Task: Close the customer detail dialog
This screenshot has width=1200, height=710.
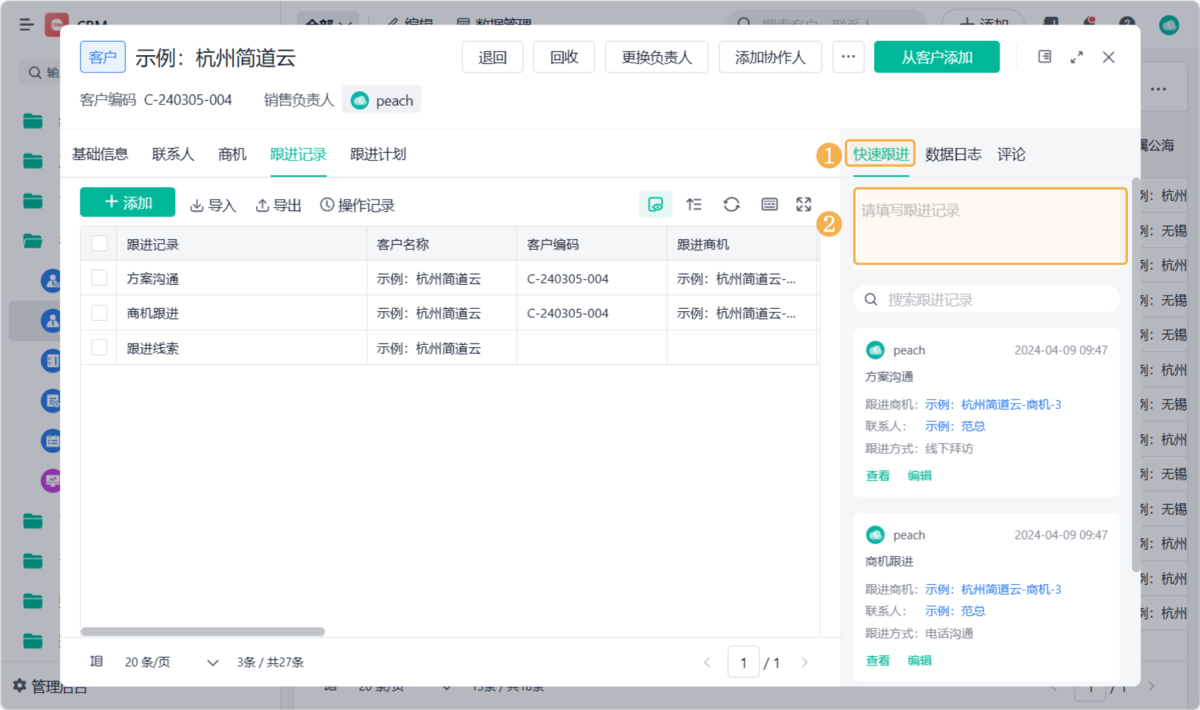Action: (1109, 57)
